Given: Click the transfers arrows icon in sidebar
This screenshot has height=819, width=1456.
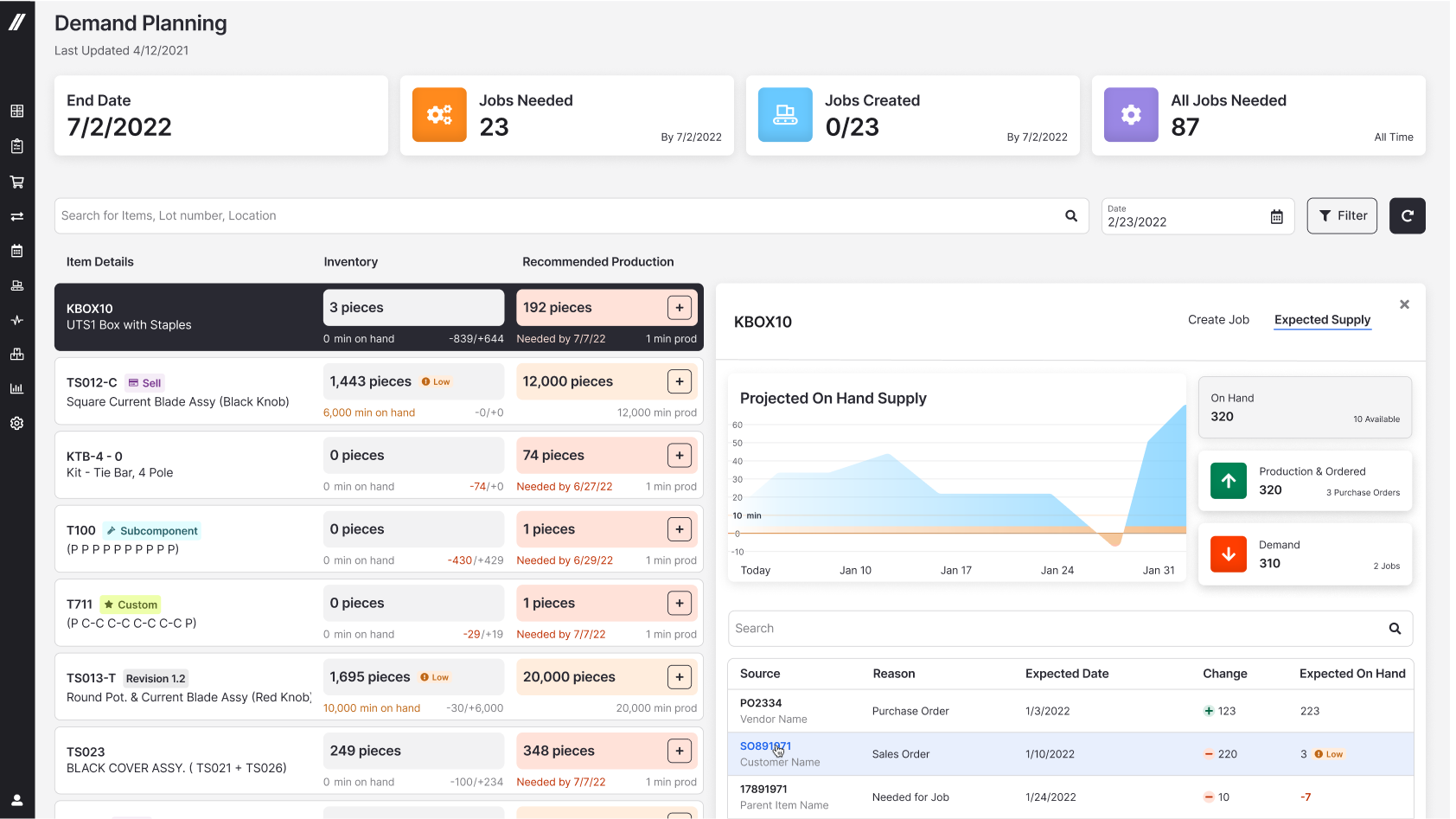Looking at the screenshot, I should 16,216.
